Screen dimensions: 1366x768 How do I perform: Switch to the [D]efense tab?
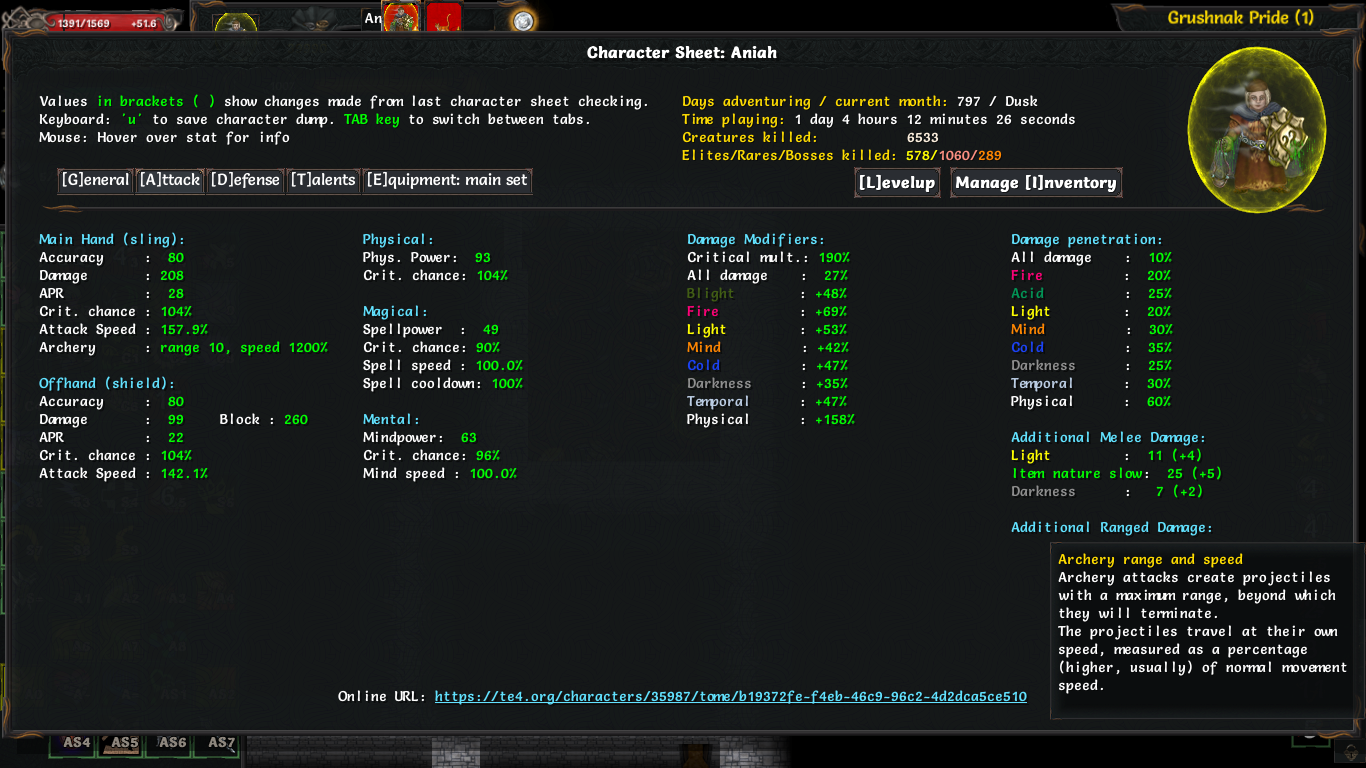(246, 181)
